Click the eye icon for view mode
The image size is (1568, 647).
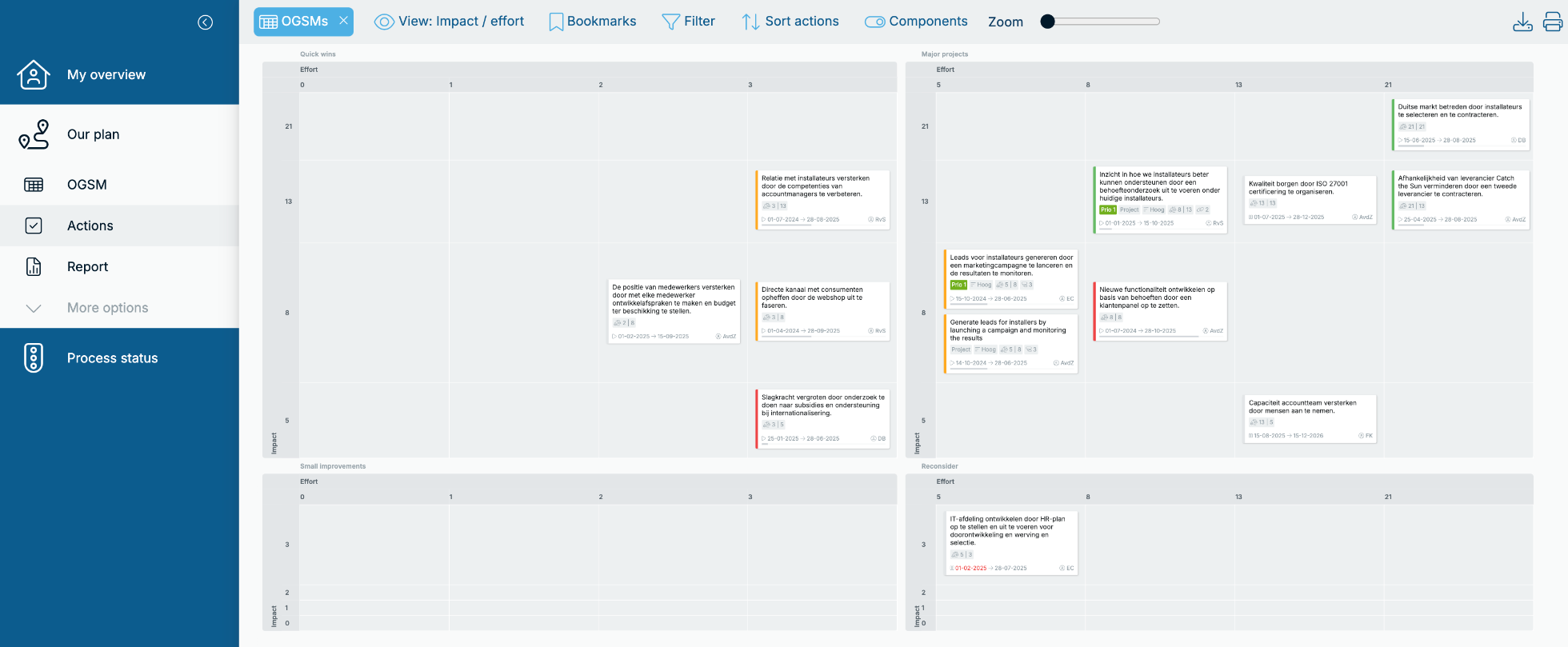[x=384, y=22]
